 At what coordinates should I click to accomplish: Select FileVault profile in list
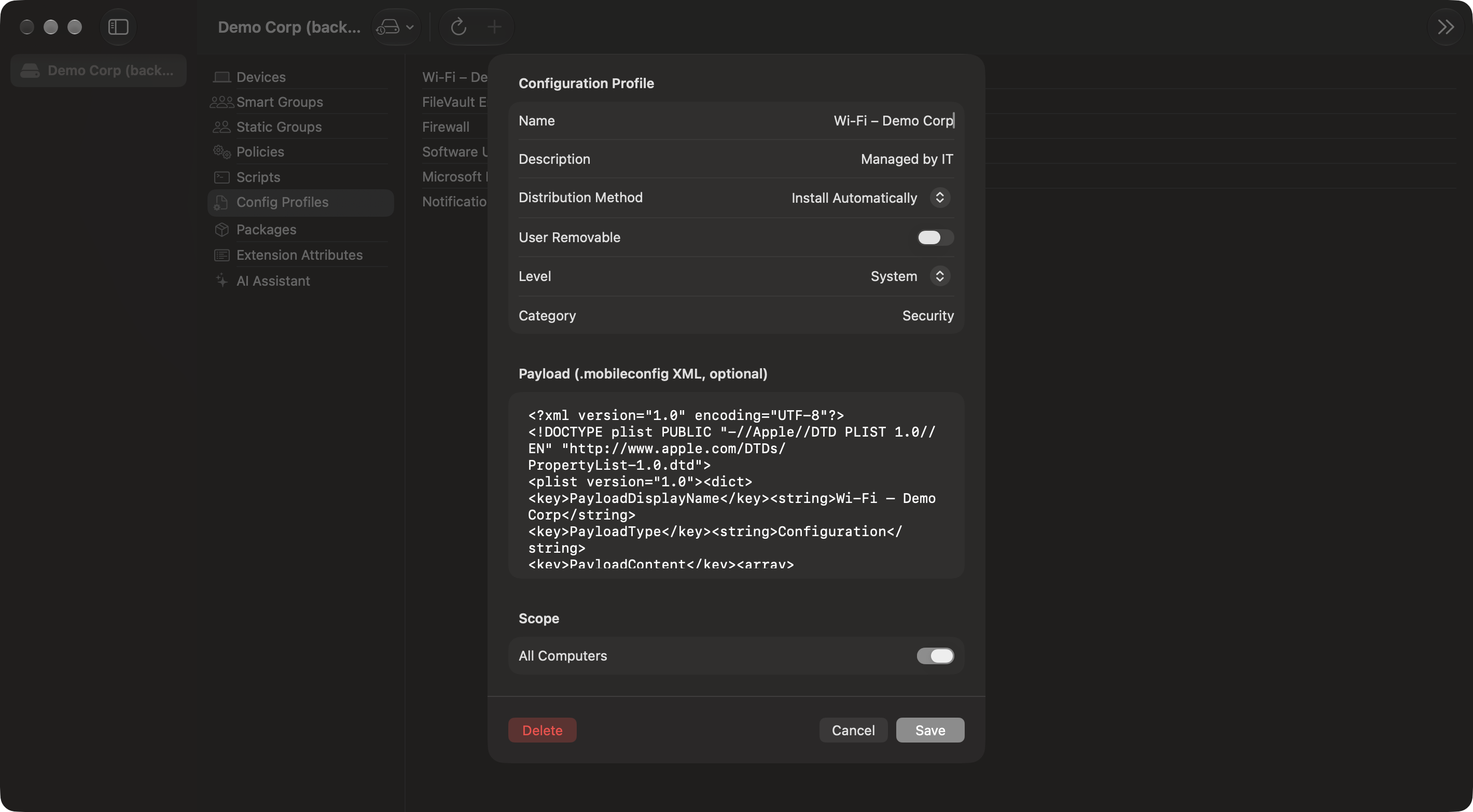tap(454, 102)
